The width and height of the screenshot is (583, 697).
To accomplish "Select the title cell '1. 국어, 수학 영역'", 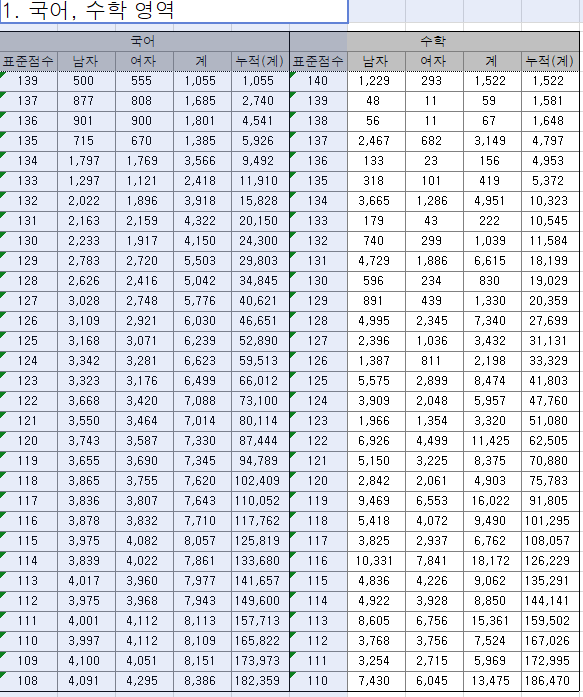I will tap(174, 11).
